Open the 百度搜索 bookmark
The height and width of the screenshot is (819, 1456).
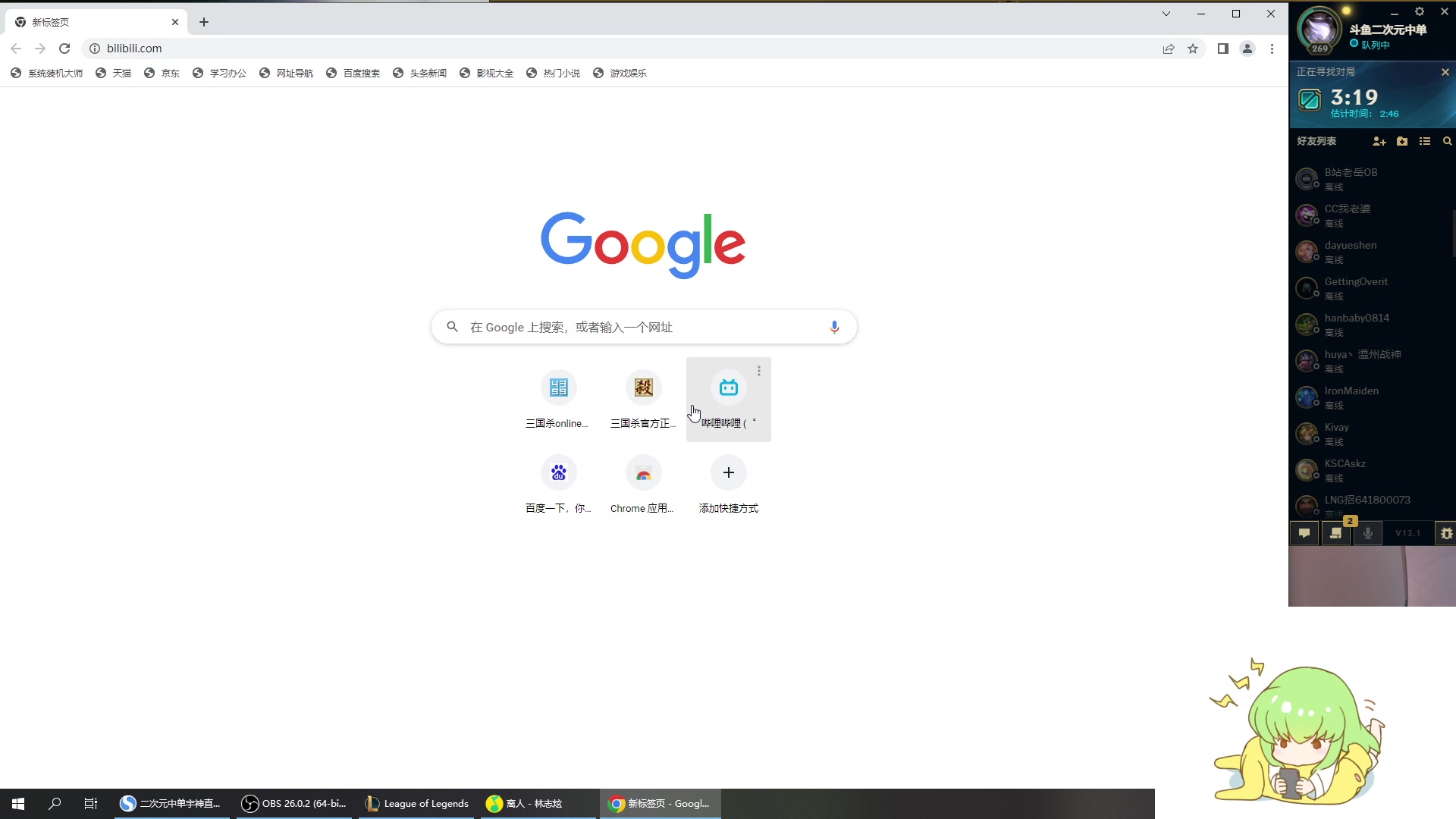tap(353, 74)
